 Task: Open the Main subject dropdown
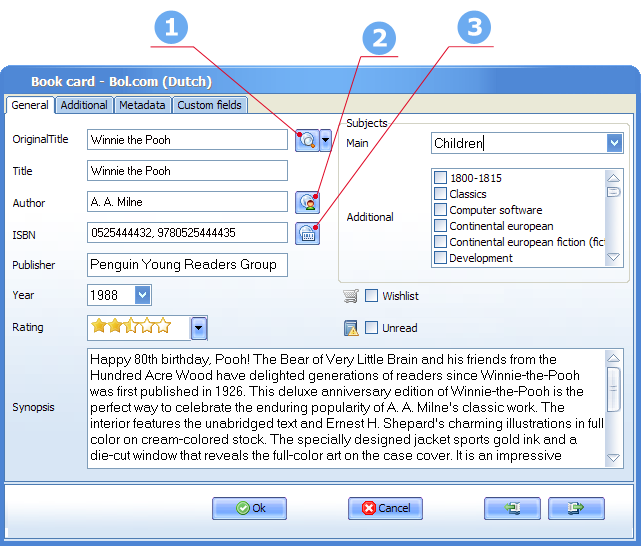614,143
